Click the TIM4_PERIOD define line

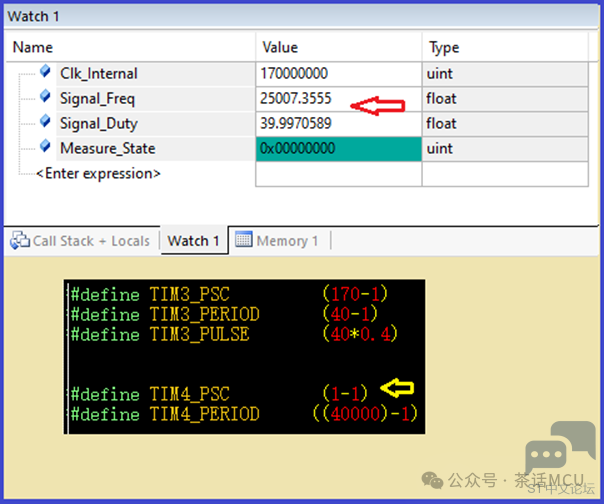click(x=244, y=413)
